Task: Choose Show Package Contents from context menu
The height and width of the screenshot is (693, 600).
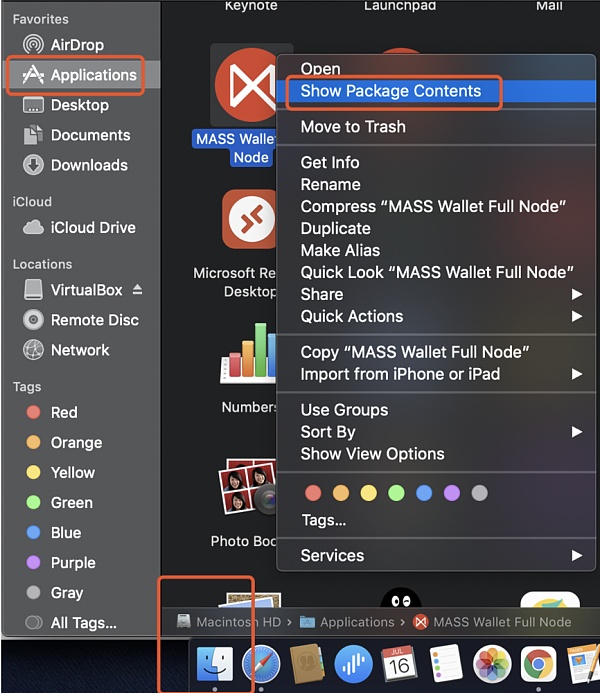Action: 390,91
